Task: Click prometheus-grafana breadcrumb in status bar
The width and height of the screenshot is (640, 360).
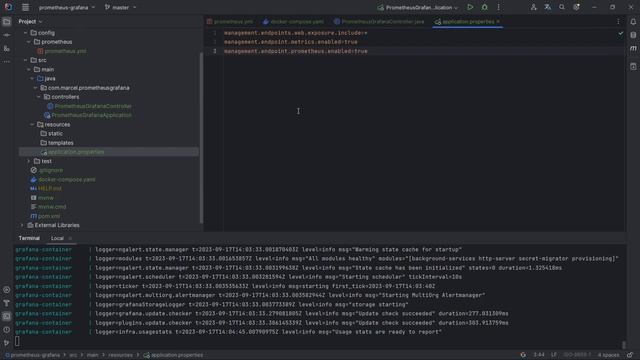Action: [x=35, y=355]
